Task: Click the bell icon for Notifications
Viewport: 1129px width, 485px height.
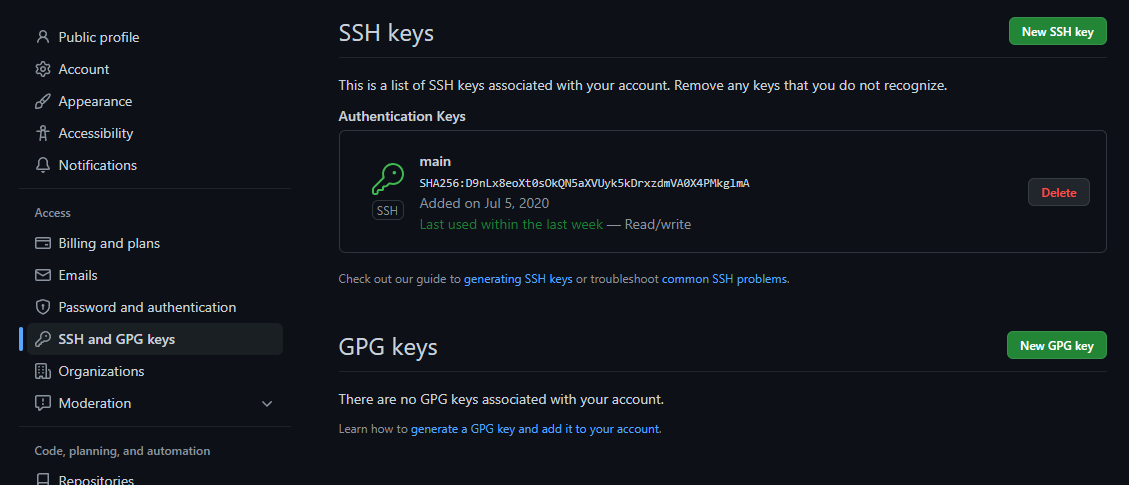Action: (42, 165)
